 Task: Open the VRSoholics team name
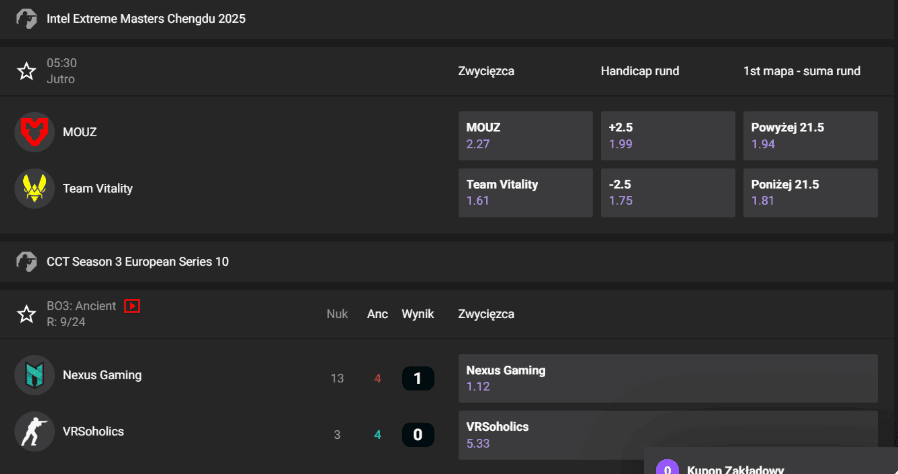coord(93,432)
